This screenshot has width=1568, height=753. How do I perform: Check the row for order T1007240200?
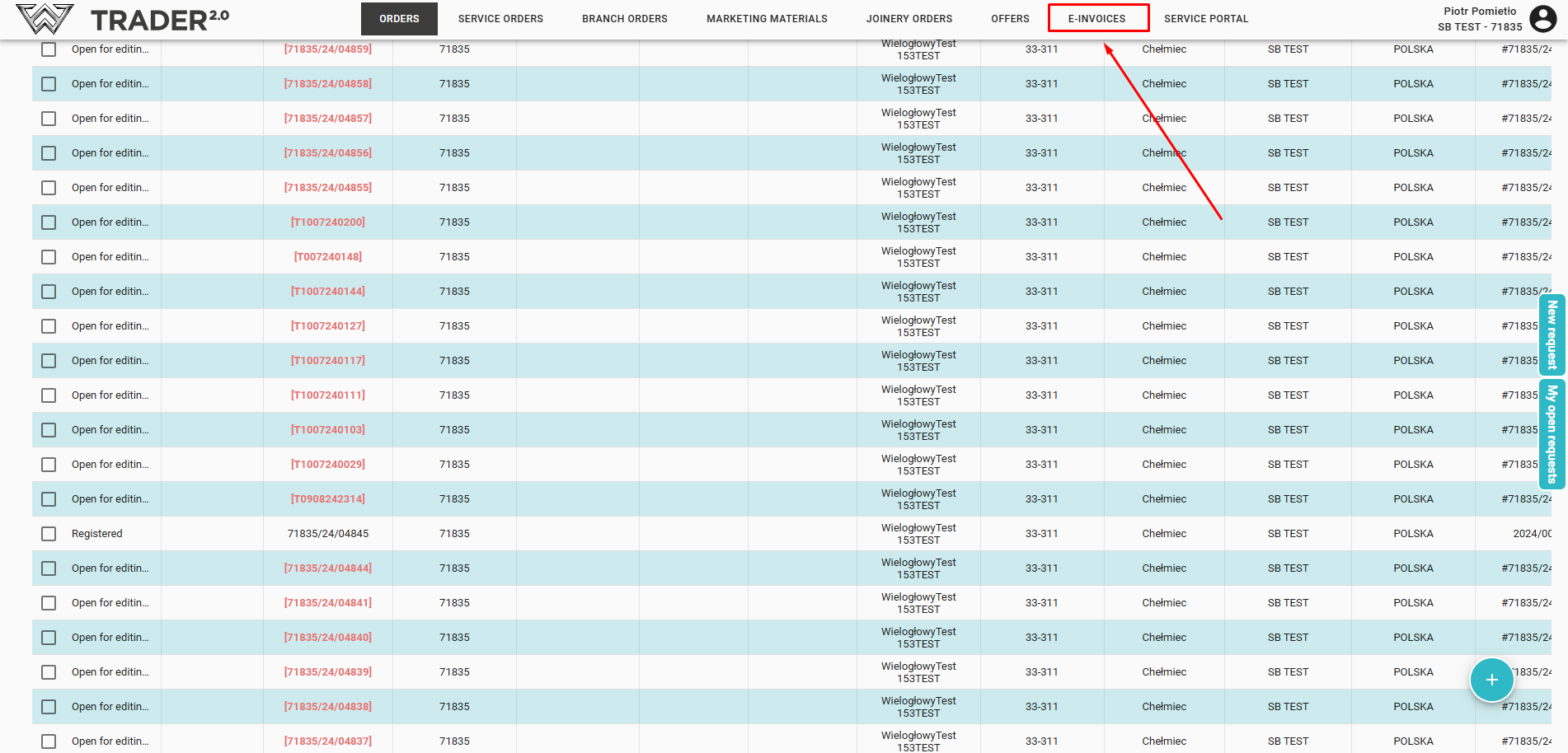point(49,222)
